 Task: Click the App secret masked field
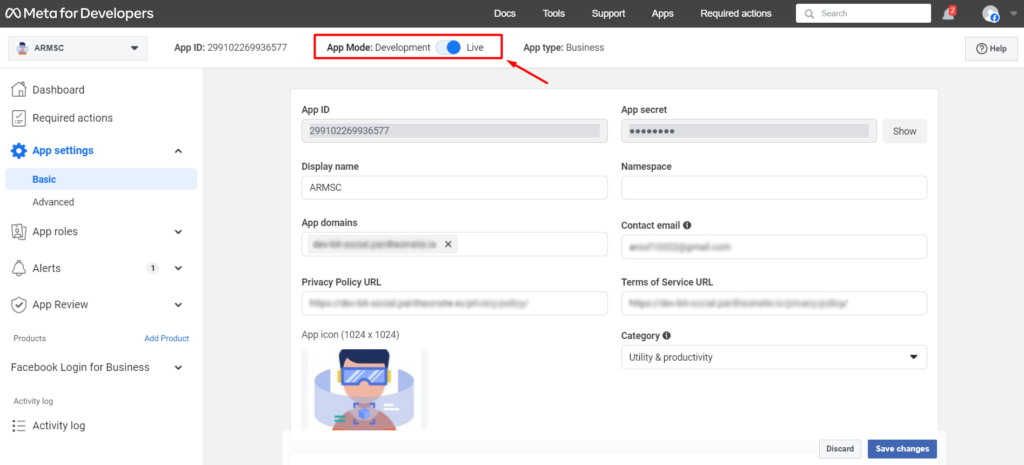749,131
